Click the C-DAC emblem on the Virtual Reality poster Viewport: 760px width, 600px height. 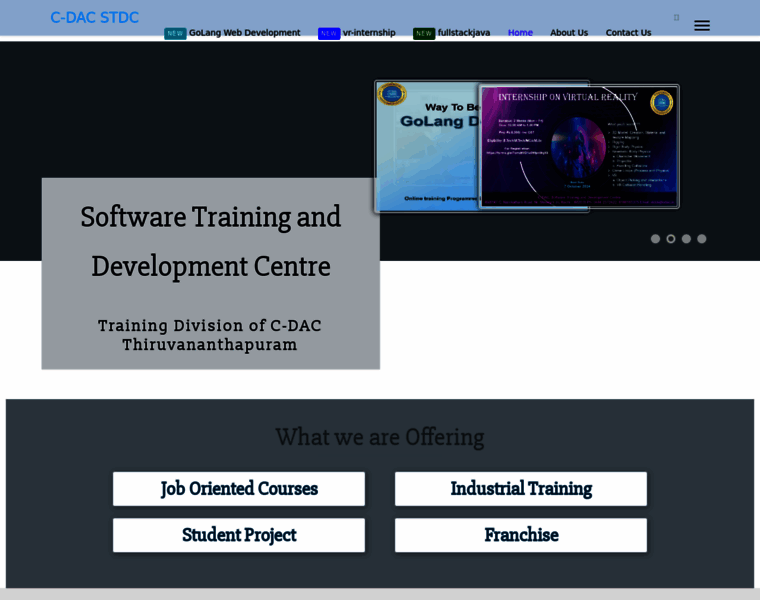pyautogui.click(x=661, y=102)
